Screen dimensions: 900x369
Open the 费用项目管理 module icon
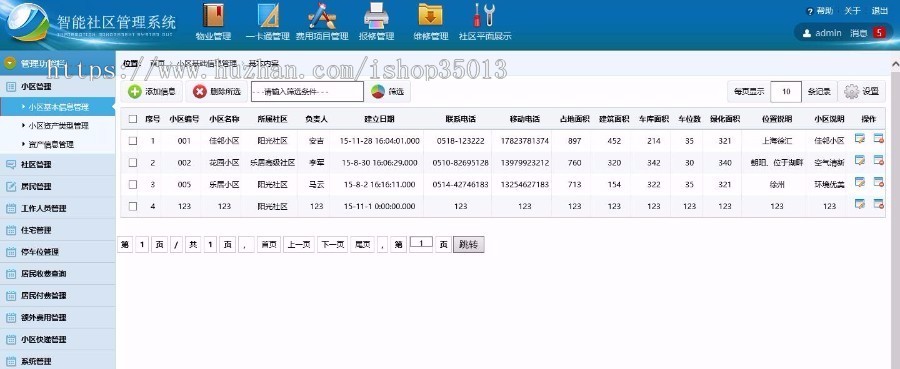pyautogui.click(x=321, y=16)
